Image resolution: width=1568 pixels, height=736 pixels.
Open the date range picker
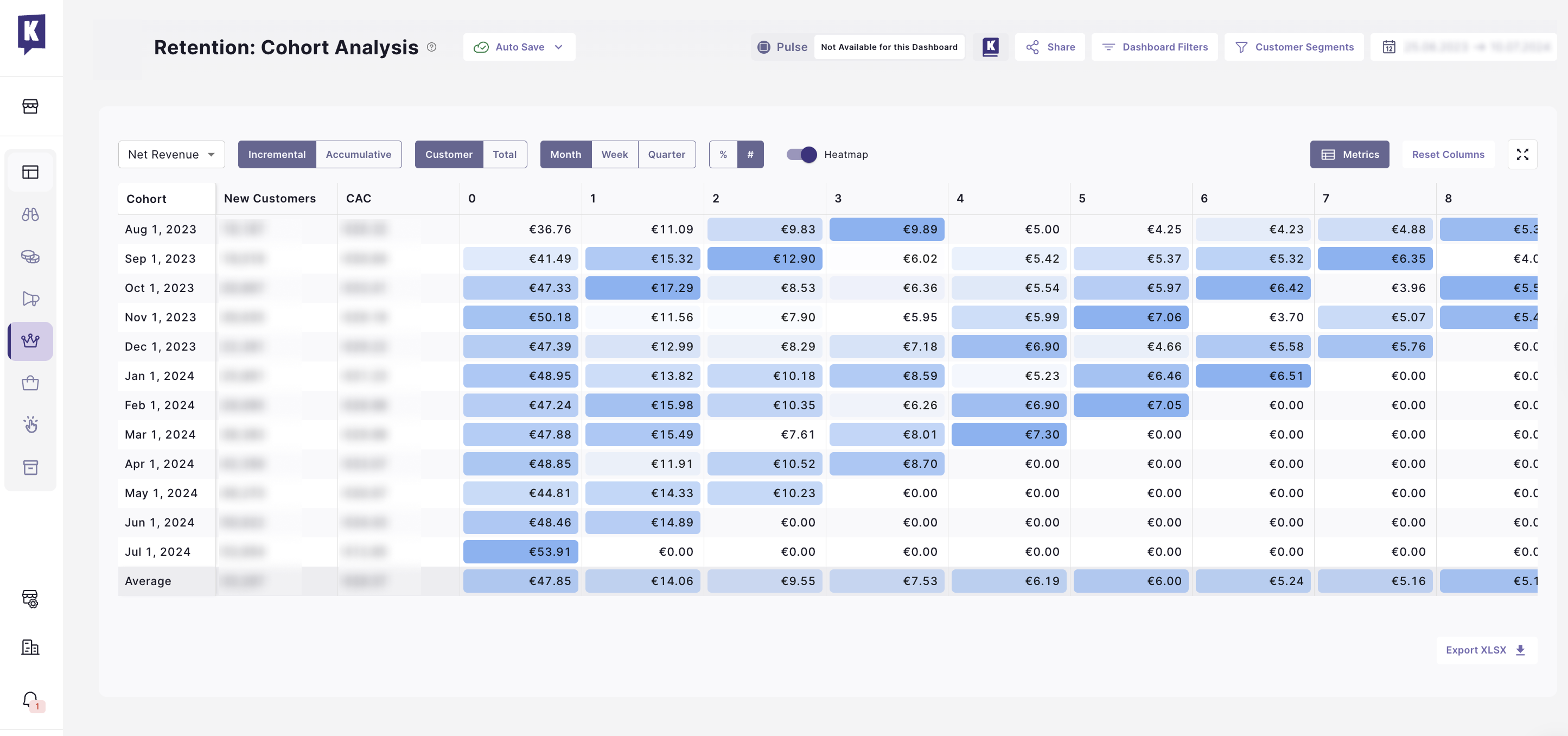coord(1463,47)
